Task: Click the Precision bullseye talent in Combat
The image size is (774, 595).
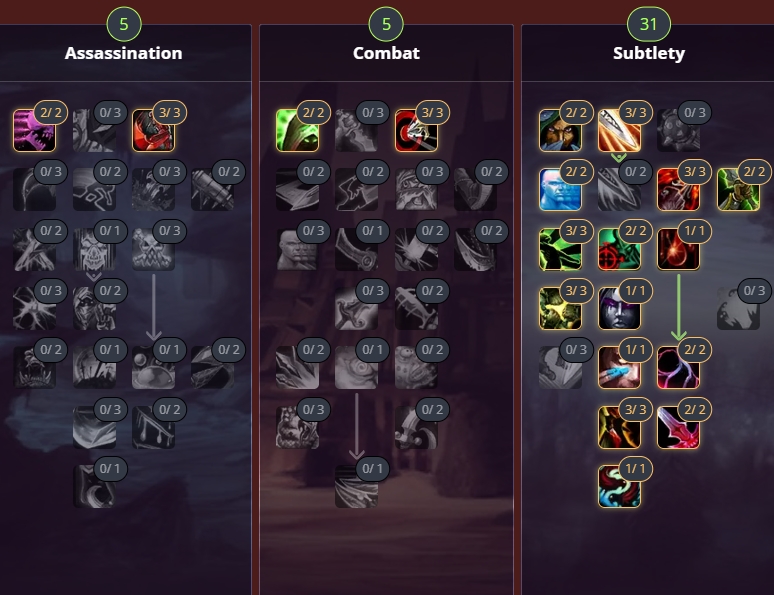Action: (416, 130)
